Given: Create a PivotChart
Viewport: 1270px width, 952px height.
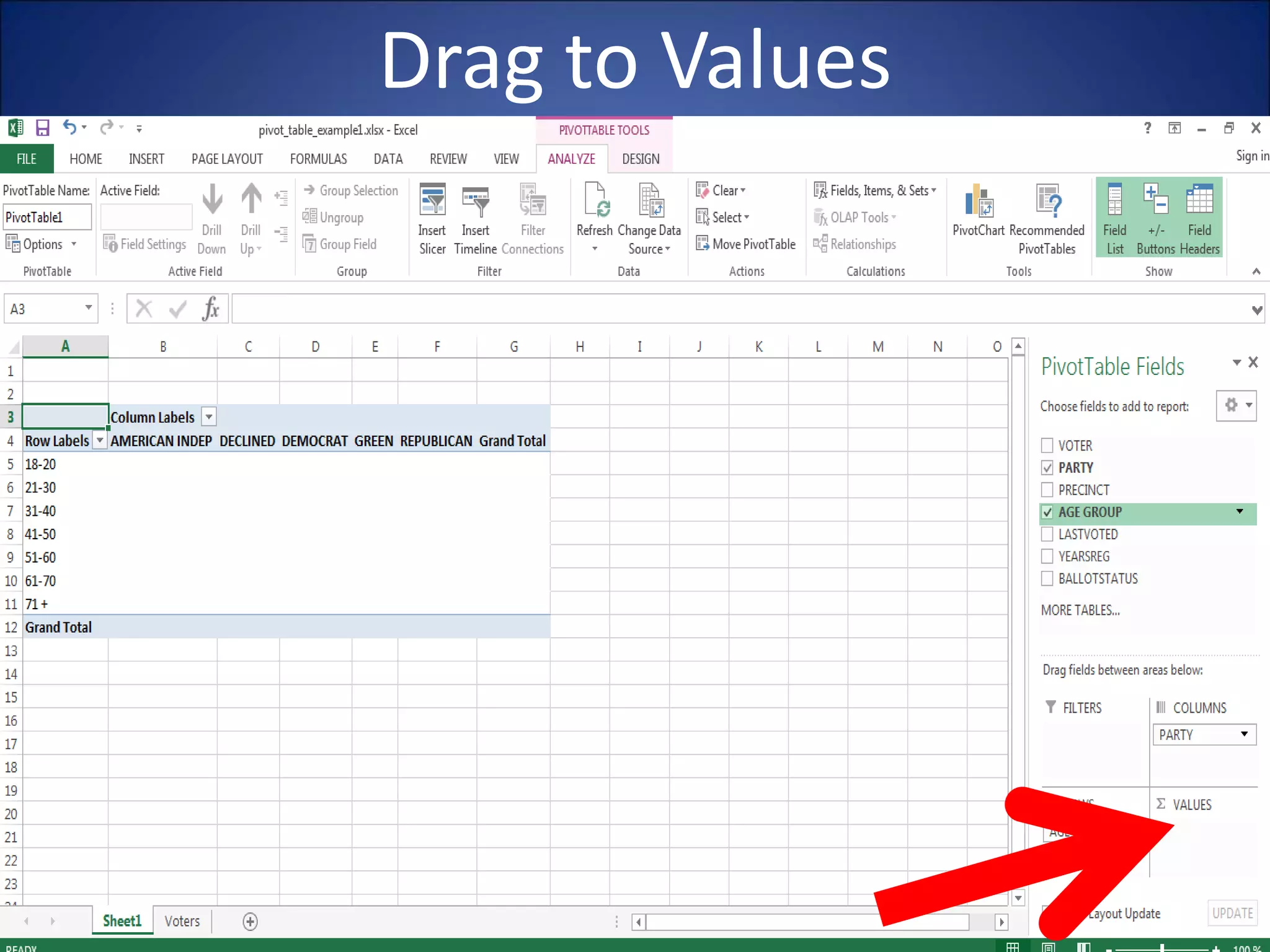Looking at the screenshot, I should 979,211.
